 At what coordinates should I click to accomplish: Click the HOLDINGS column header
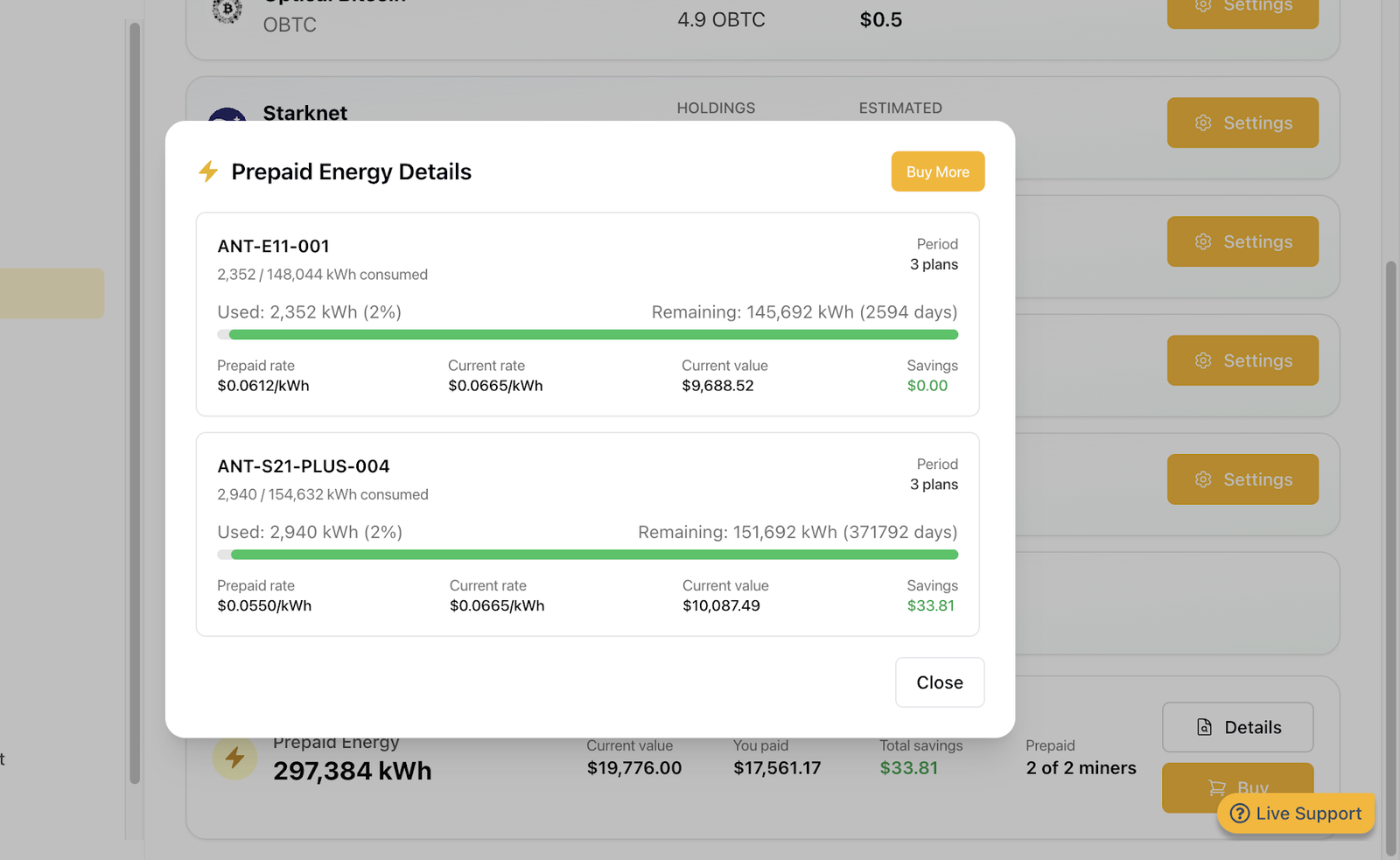[716, 108]
